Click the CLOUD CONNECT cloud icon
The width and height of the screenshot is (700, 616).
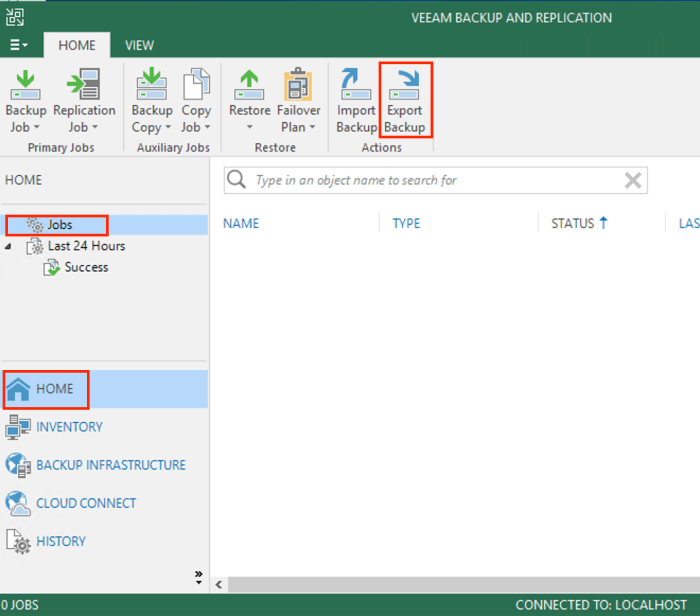coord(18,504)
